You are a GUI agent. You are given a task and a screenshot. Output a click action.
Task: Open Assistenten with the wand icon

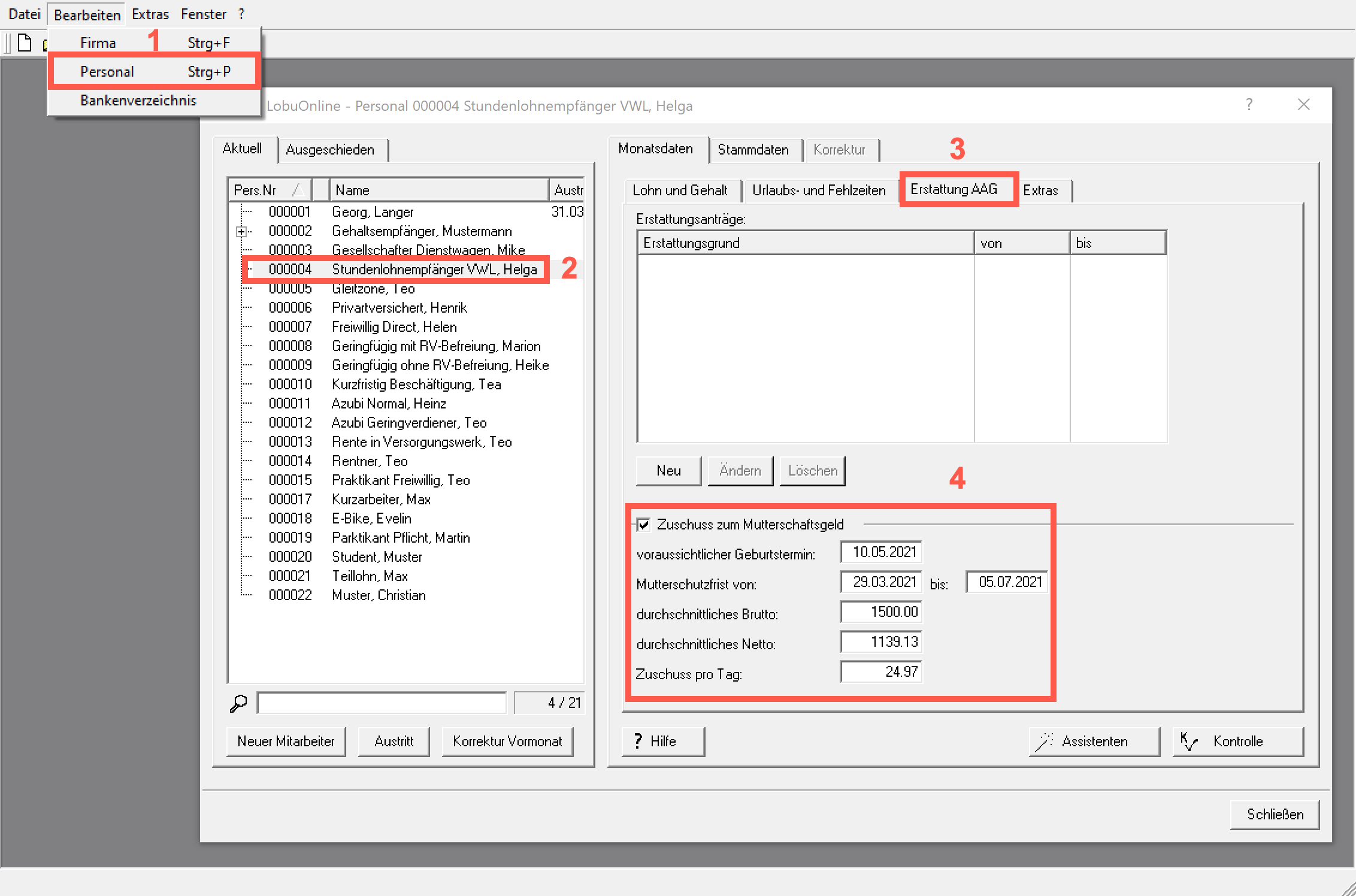point(1094,741)
